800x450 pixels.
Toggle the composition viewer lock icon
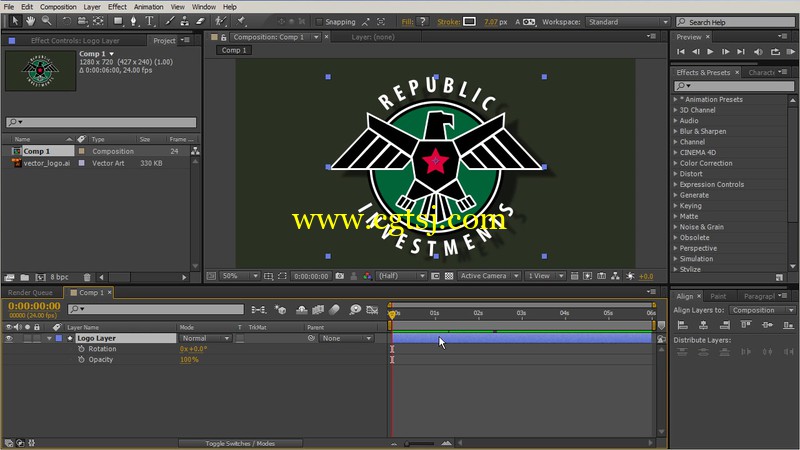pyautogui.click(x=223, y=37)
